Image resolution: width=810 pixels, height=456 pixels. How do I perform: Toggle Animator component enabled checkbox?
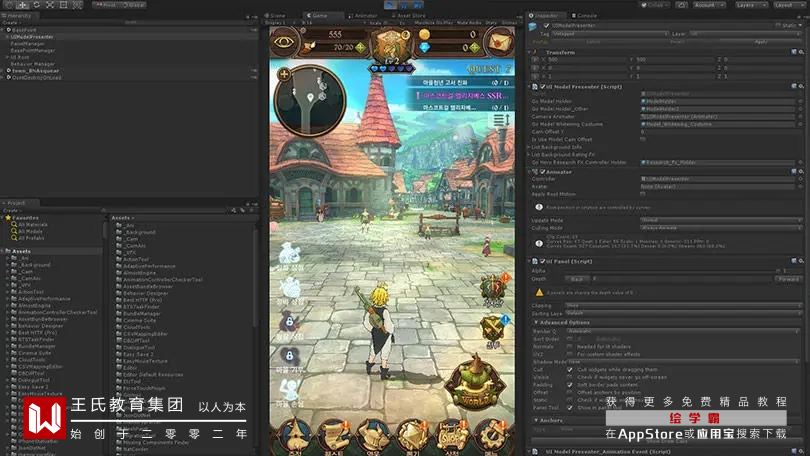tap(542, 172)
